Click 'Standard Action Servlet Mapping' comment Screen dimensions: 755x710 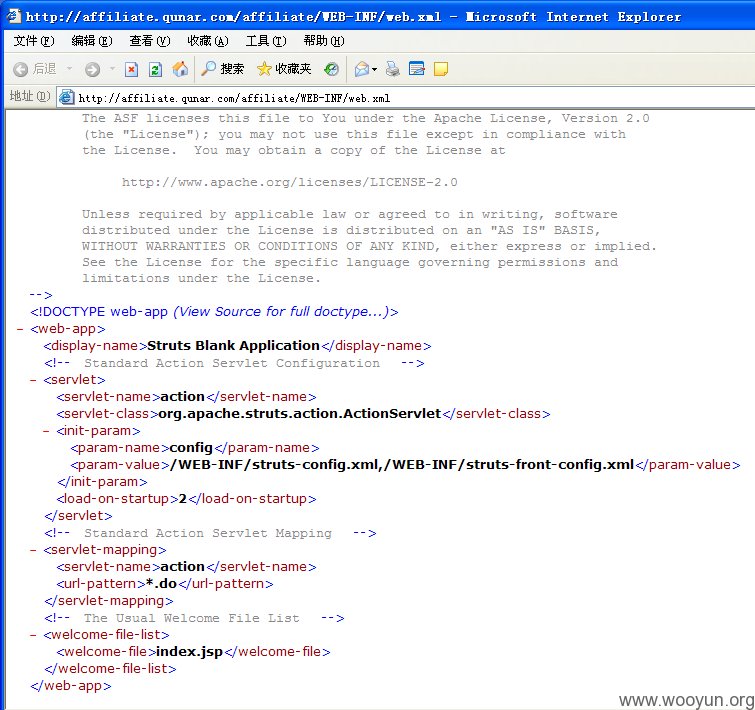pyautogui.click(x=208, y=533)
